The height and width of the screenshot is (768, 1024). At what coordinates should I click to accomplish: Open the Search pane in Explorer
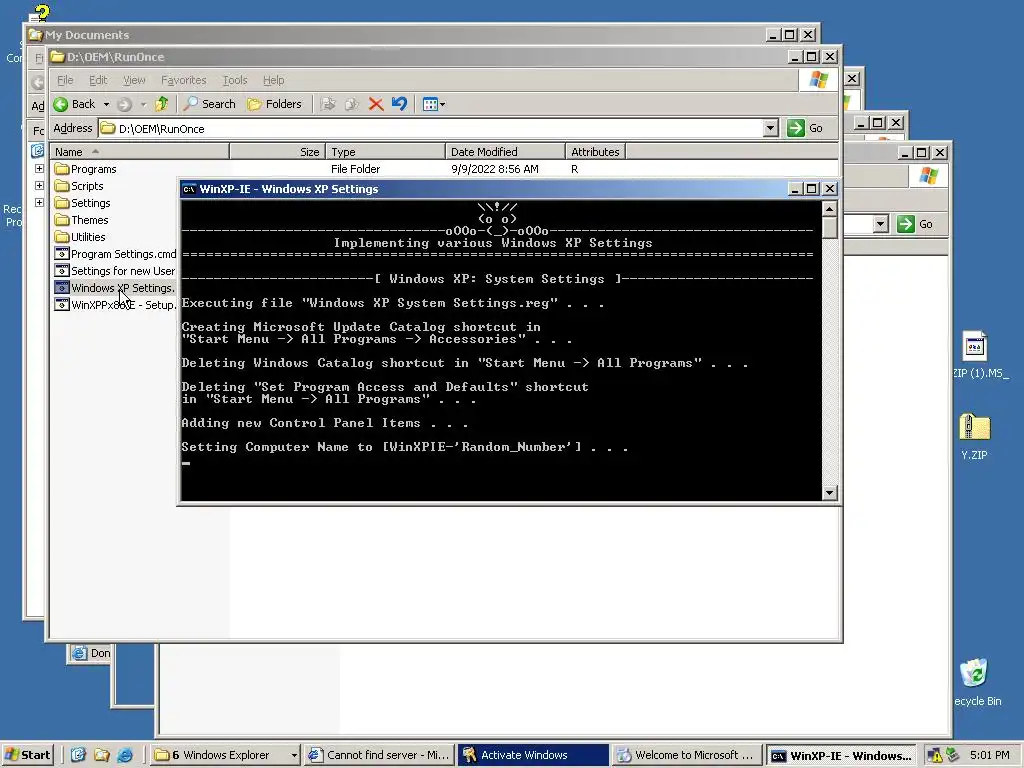[210, 104]
